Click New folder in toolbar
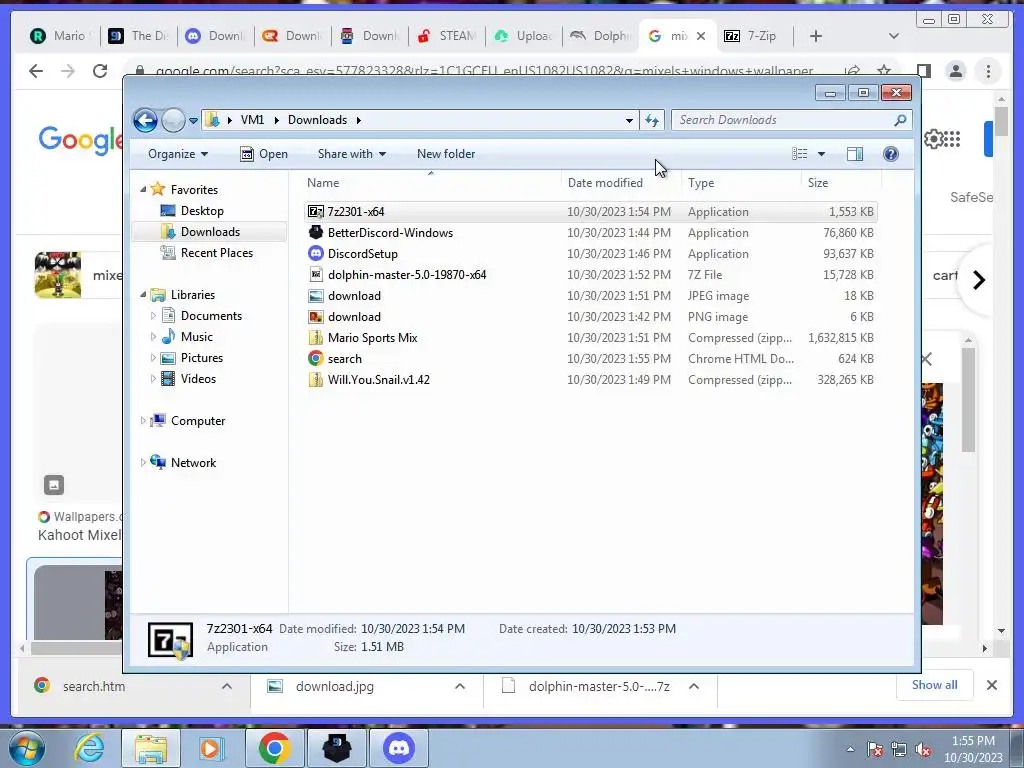The height and width of the screenshot is (768, 1024). (x=446, y=154)
